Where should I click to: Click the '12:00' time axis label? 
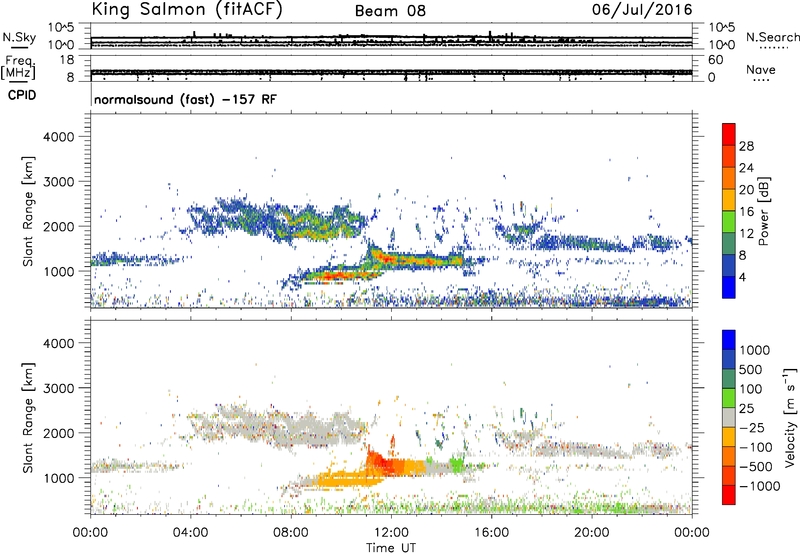pyautogui.click(x=391, y=533)
